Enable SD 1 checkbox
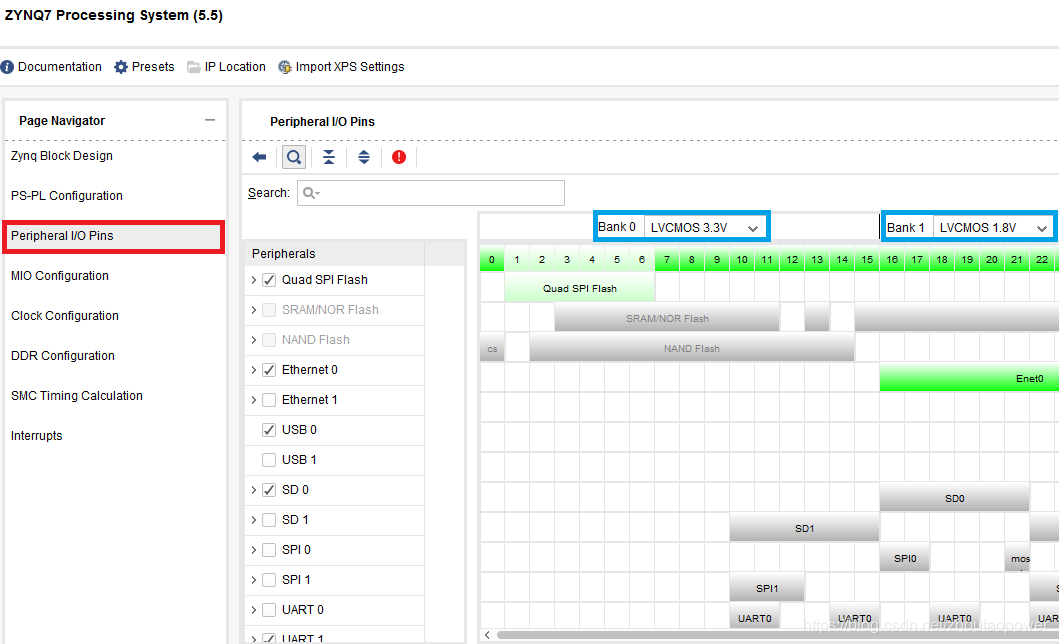Screen dimensions: 1059x644 269,520
